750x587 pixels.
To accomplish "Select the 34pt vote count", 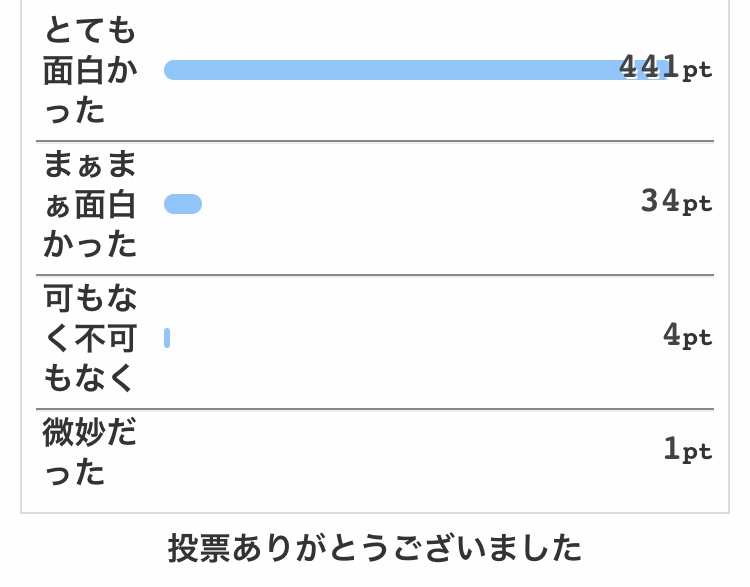I will tap(676, 201).
